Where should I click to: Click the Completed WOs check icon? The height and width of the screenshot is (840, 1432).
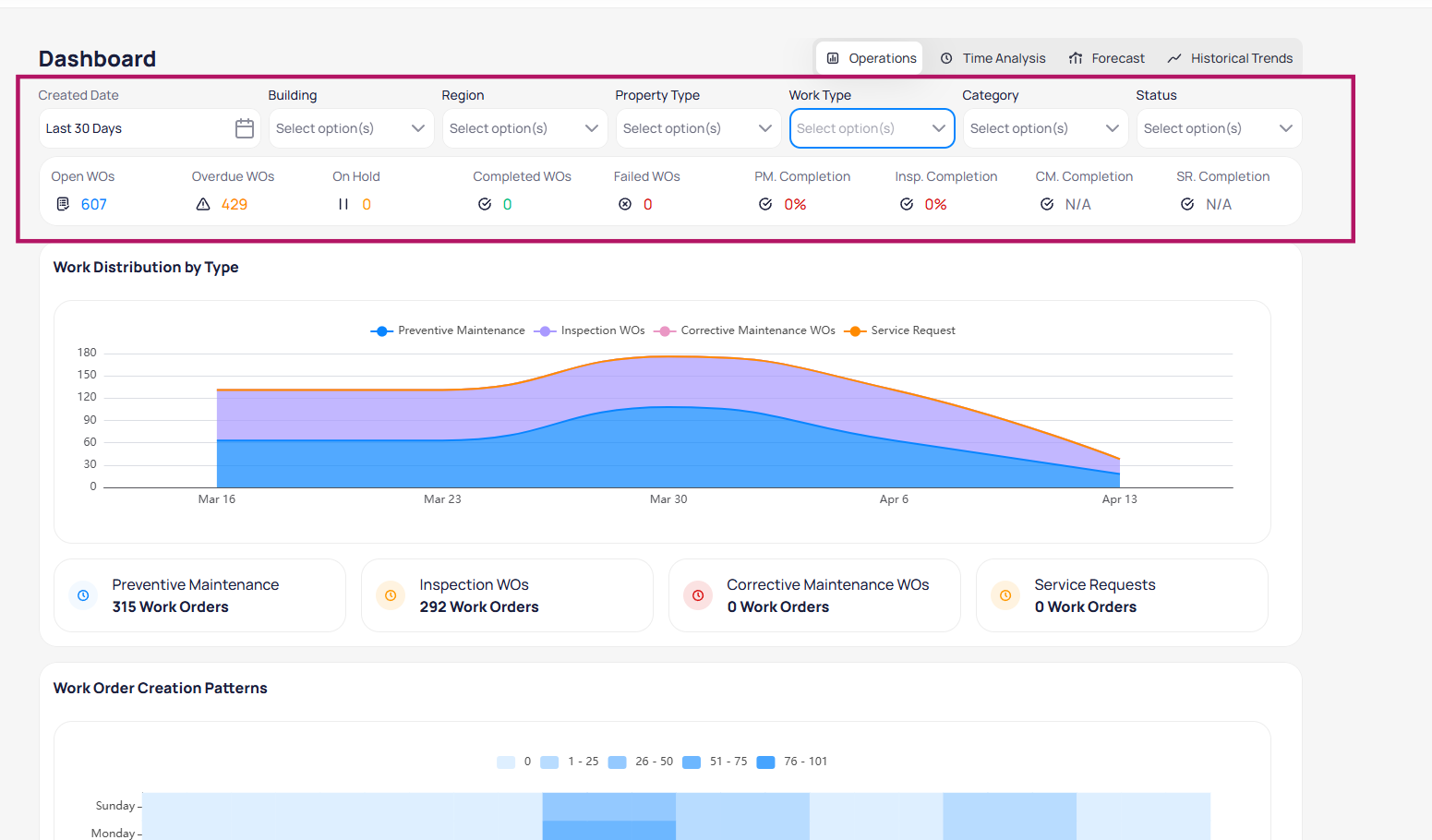tap(485, 204)
